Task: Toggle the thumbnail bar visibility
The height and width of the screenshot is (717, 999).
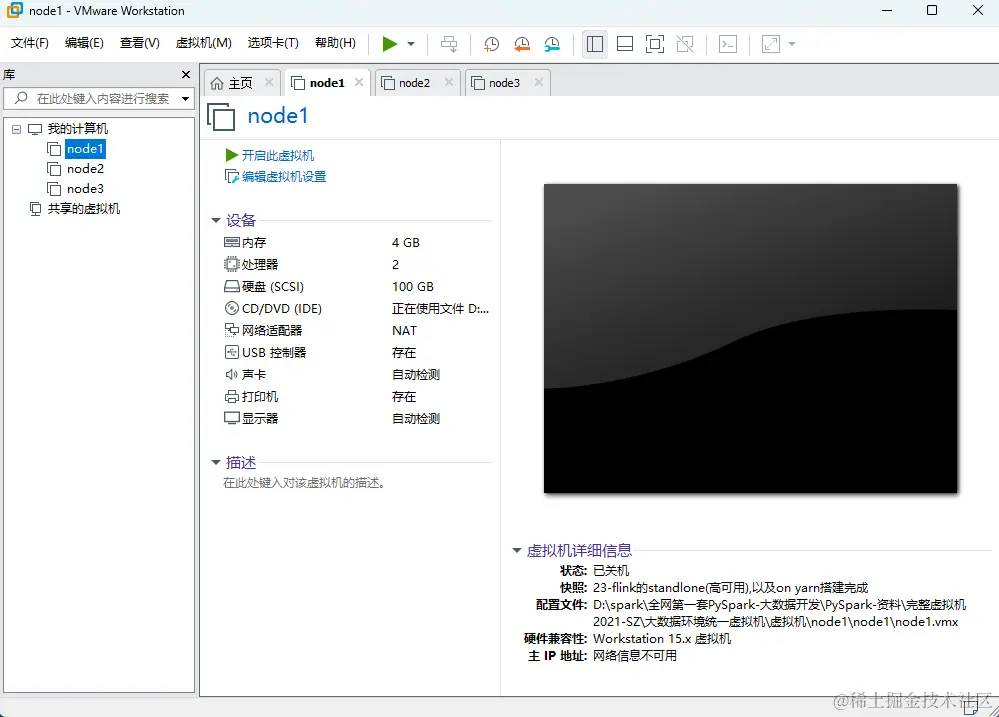Action: pos(625,44)
